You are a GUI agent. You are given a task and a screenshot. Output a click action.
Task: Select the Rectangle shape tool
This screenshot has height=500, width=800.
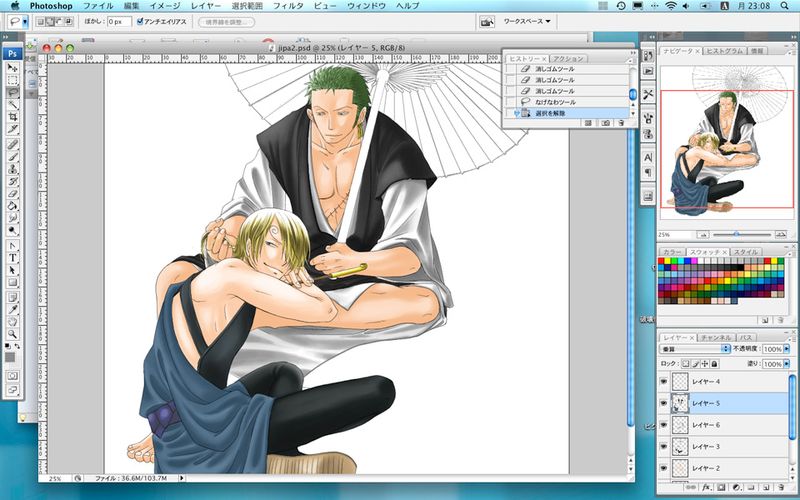tap(13, 283)
